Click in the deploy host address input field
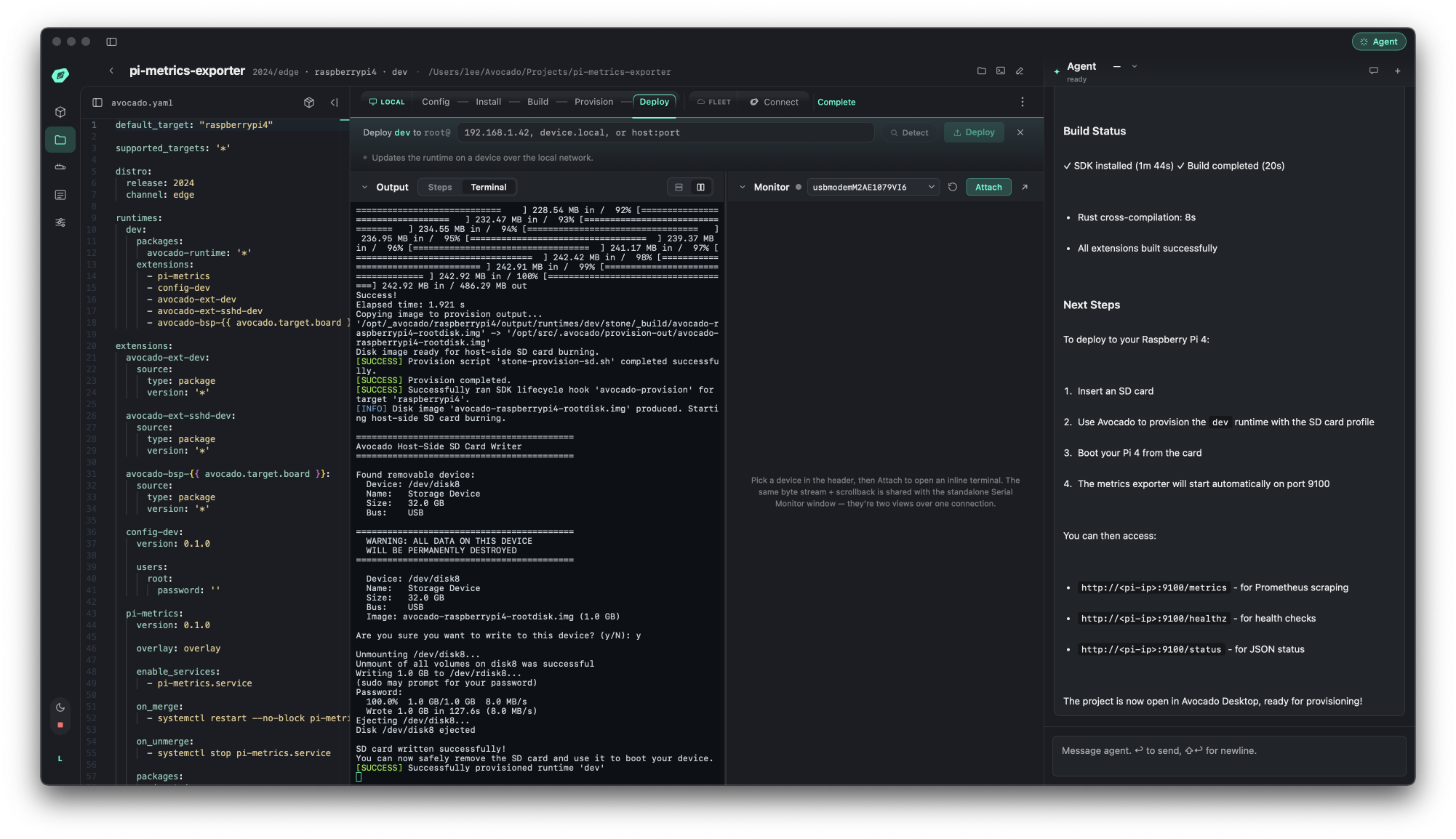 [666, 132]
